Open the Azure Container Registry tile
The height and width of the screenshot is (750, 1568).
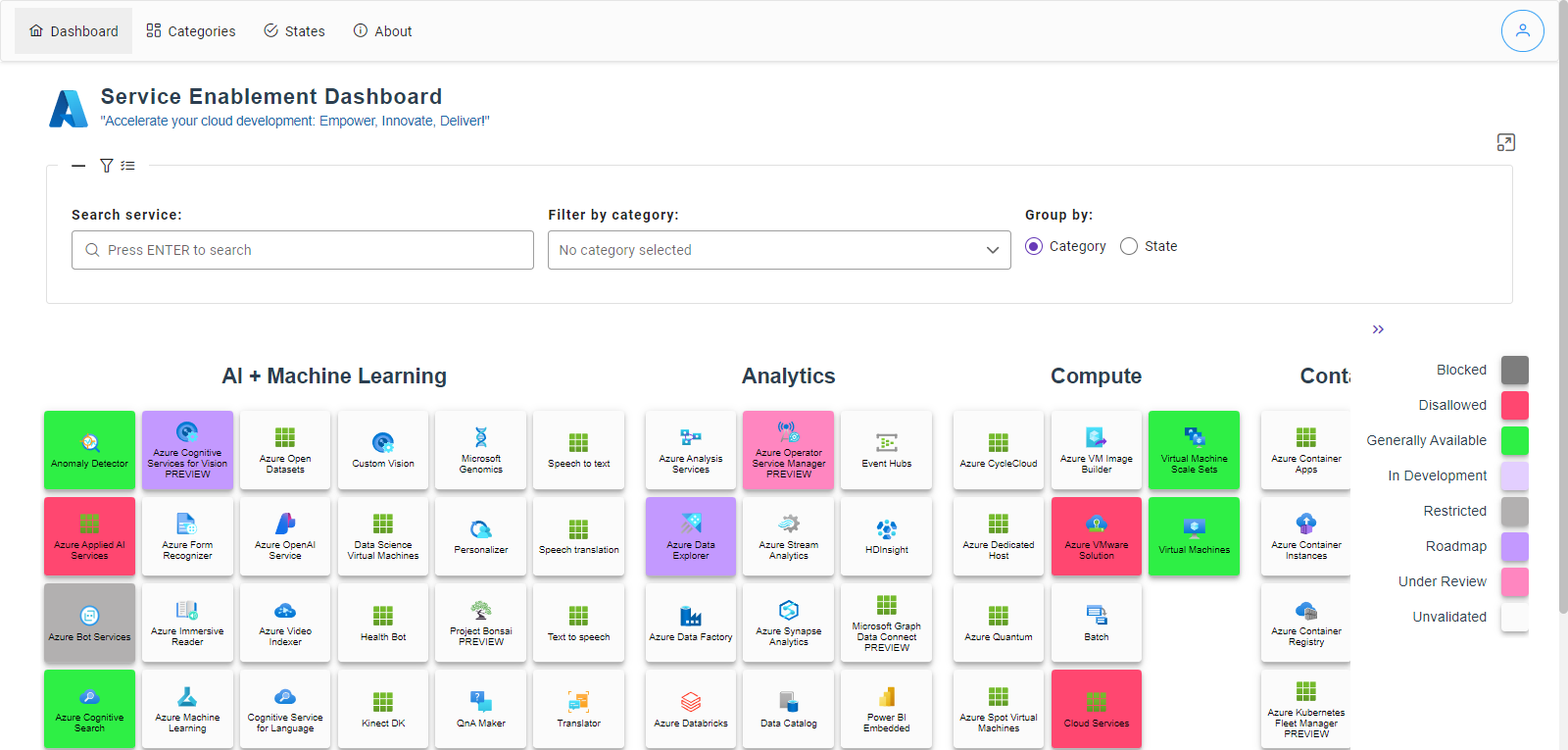click(1305, 623)
